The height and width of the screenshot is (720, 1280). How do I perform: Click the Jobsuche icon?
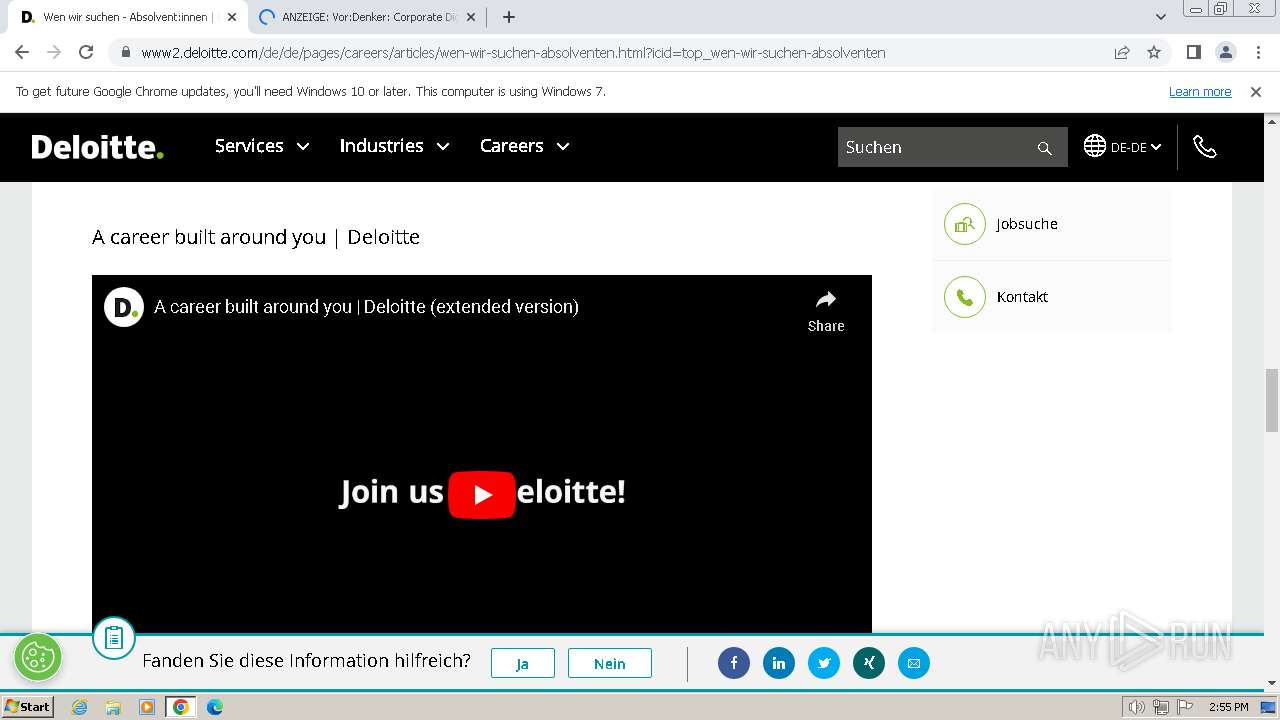(965, 224)
